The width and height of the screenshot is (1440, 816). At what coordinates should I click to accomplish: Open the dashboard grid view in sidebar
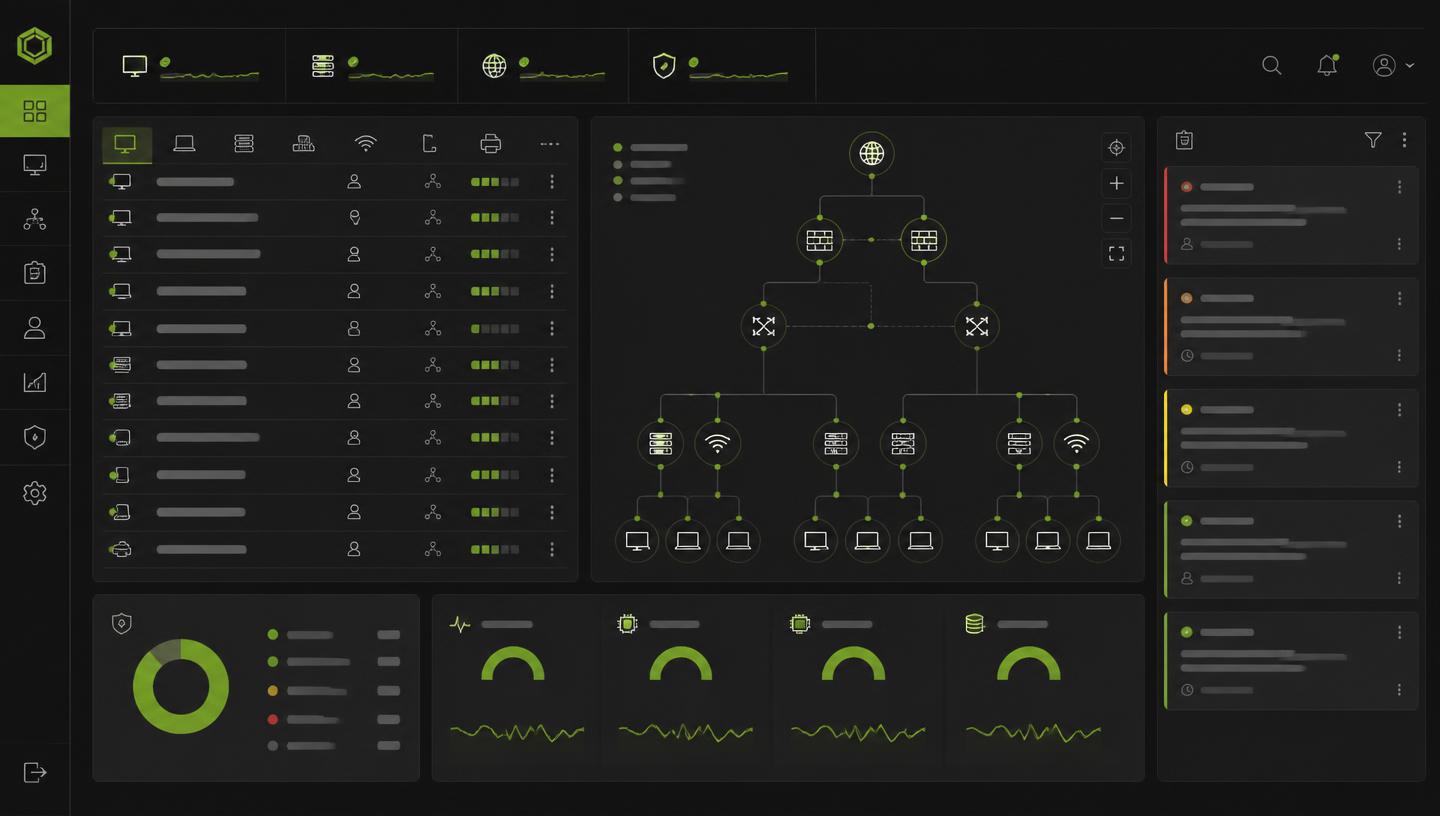35,110
